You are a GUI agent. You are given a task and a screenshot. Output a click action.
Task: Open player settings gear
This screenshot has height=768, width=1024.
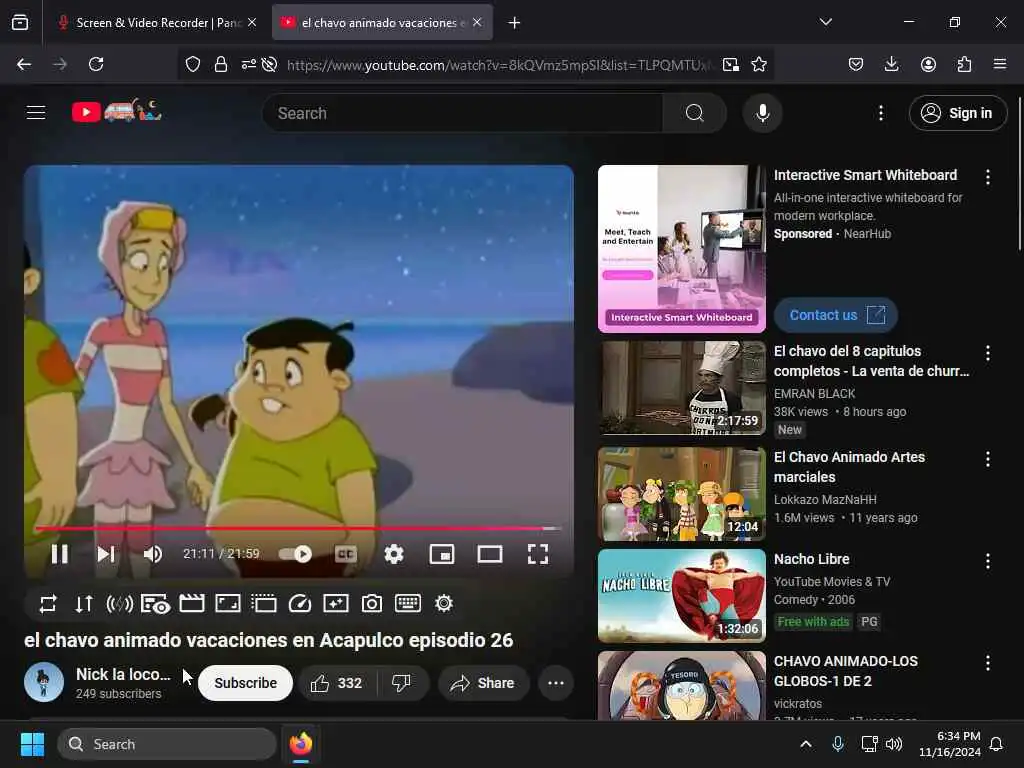click(x=393, y=554)
